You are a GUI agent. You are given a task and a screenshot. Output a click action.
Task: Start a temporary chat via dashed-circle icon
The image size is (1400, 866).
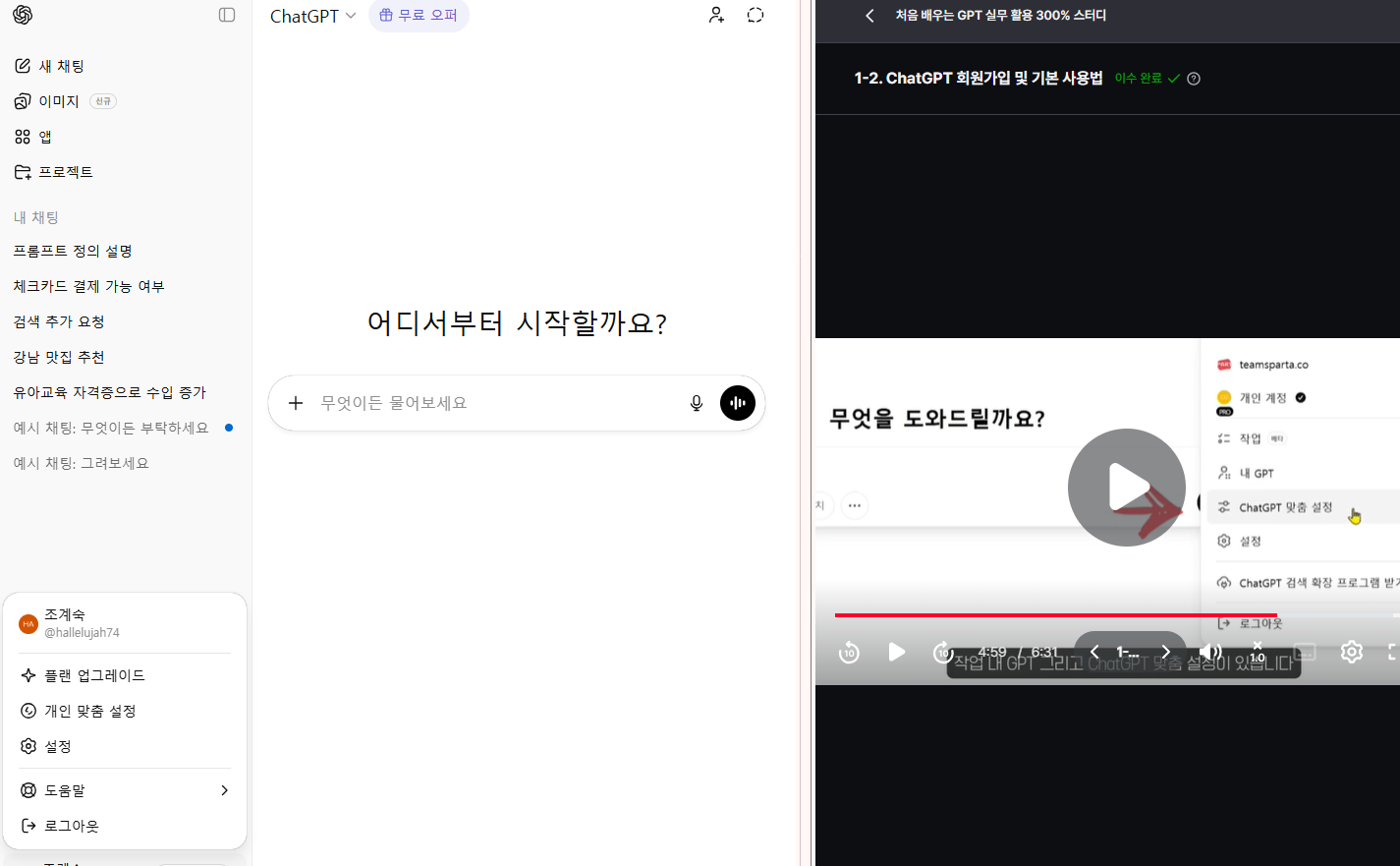(756, 15)
